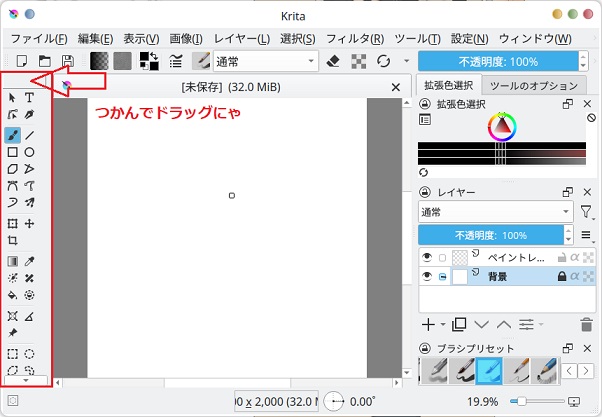The width and height of the screenshot is (602, 417).
Task: Click the duplicate layer button
Action: 459,324
